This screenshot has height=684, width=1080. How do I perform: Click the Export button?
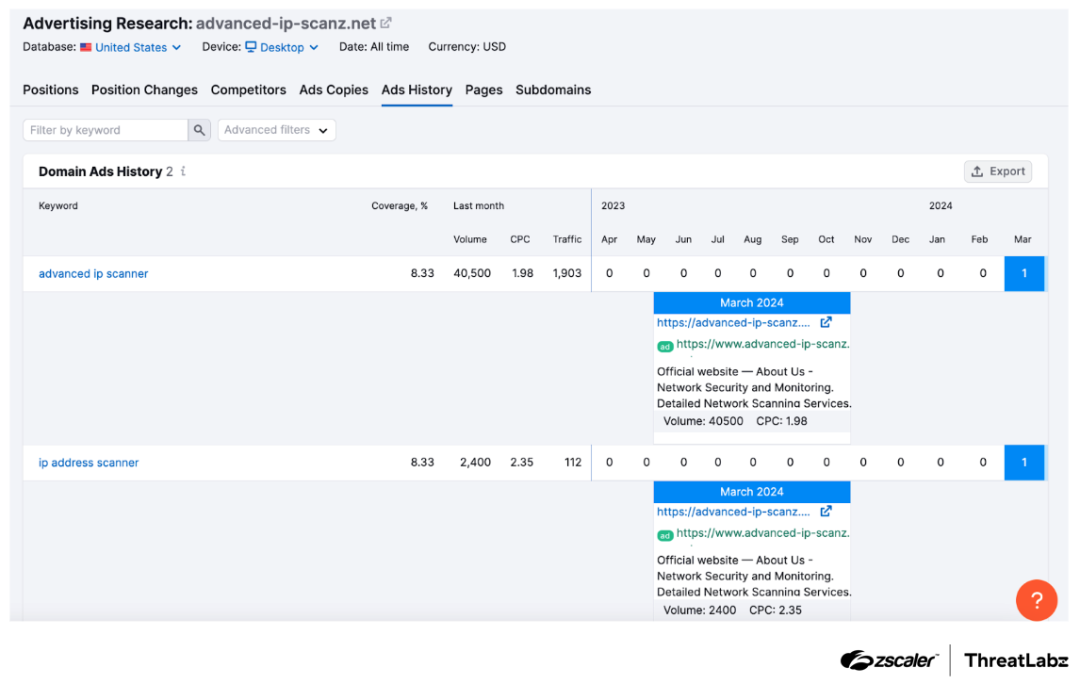pos(997,171)
